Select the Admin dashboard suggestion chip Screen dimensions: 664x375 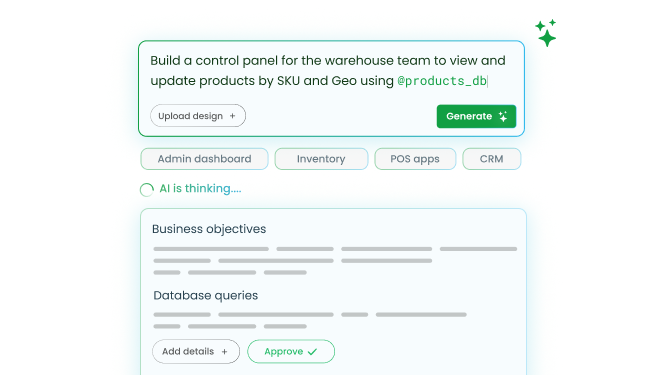point(204,159)
